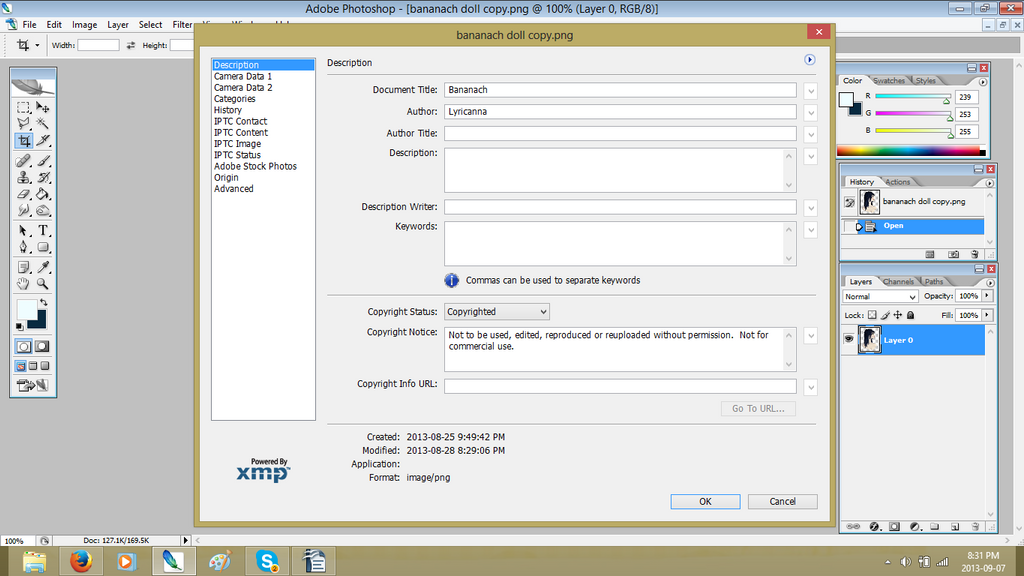This screenshot has height=576, width=1024.
Task: Toggle lock image pixels
Action: (885, 315)
